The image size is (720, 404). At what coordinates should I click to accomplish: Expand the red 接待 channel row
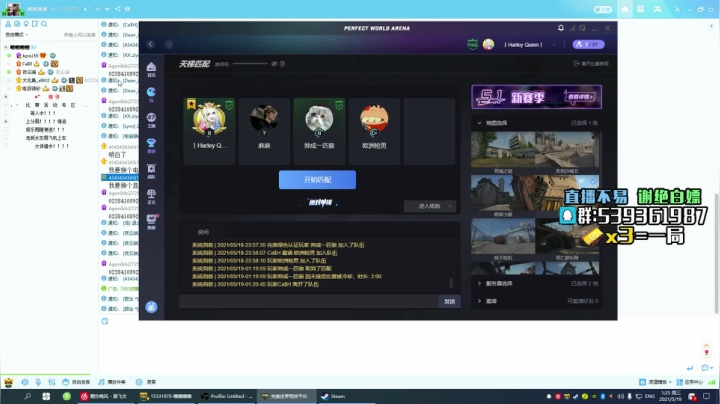(x=6, y=97)
